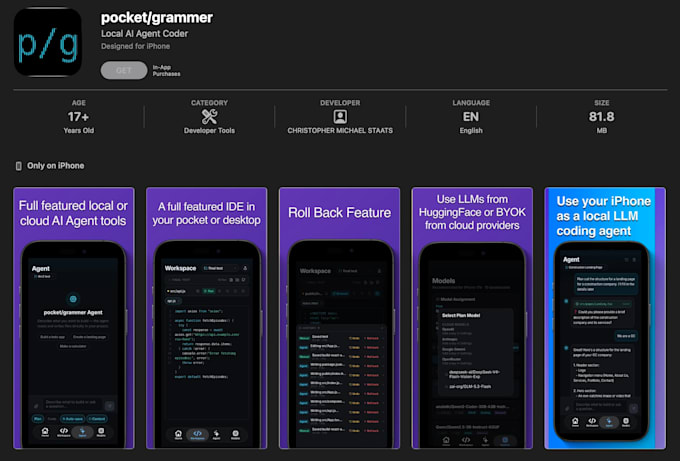Click the '81.8' size value
The image size is (680, 461).
click(x=602, y=117)
